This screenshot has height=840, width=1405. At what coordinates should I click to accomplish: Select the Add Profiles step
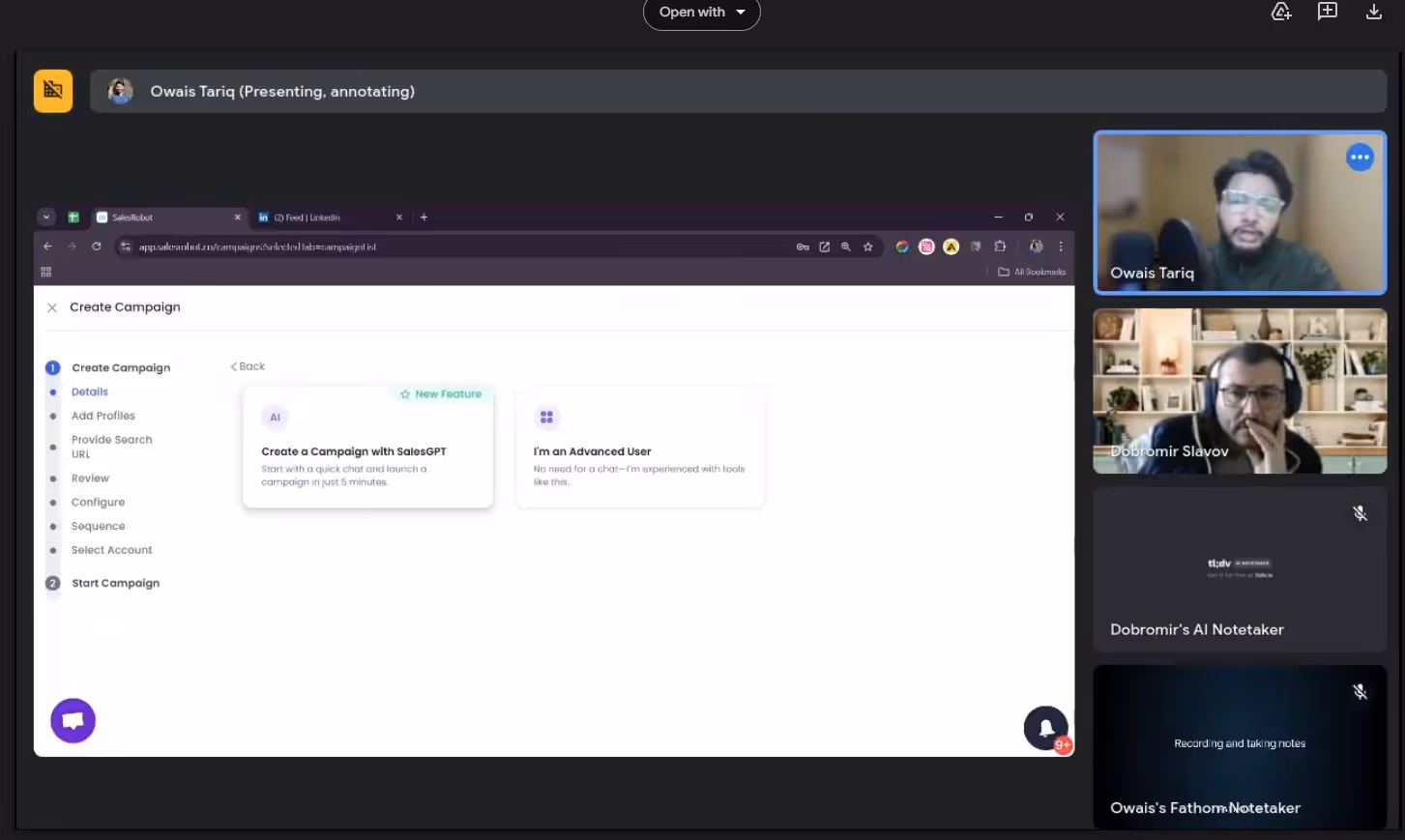(102, 415)
